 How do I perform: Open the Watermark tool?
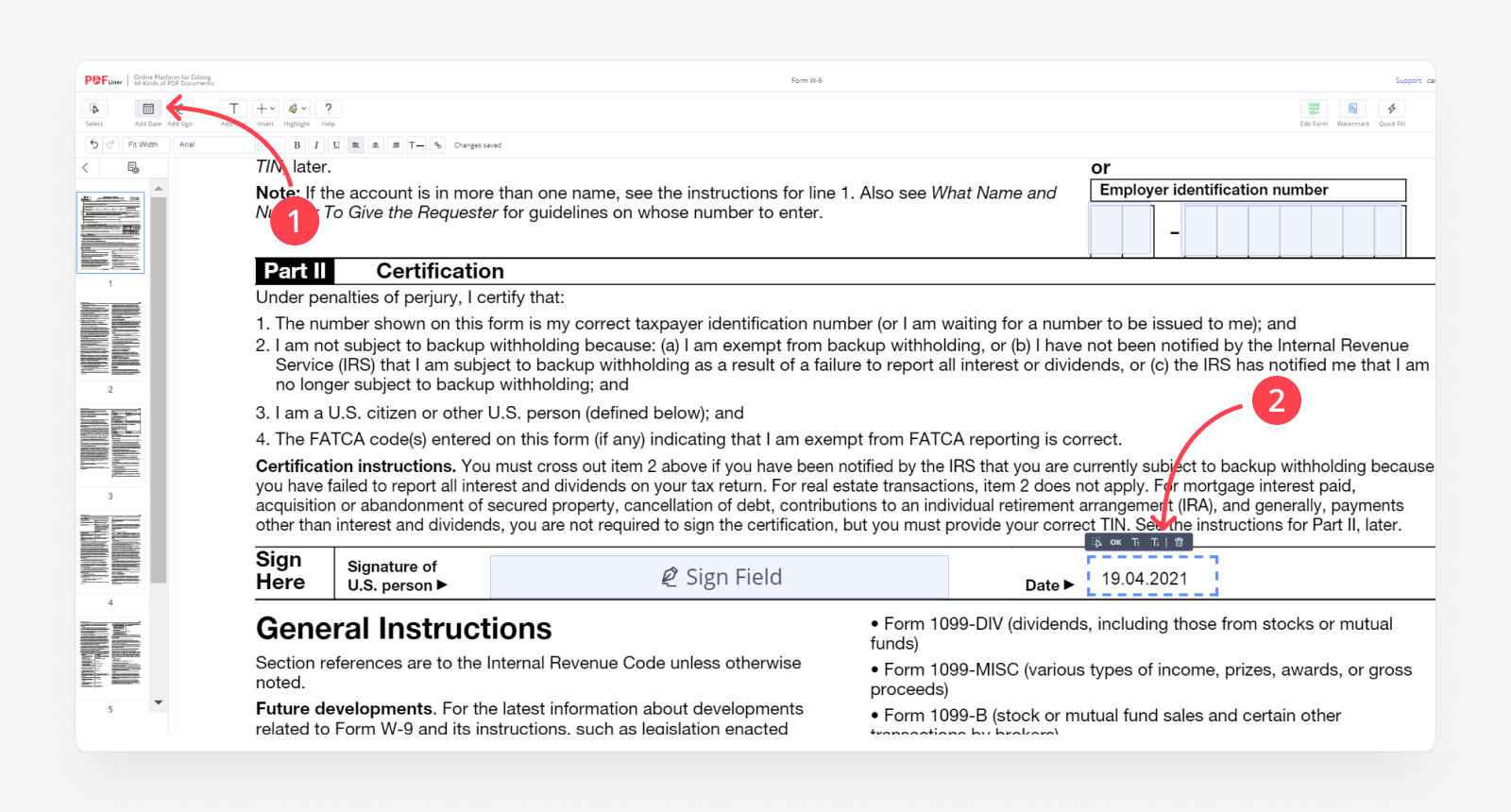[x=1352, y=110]
